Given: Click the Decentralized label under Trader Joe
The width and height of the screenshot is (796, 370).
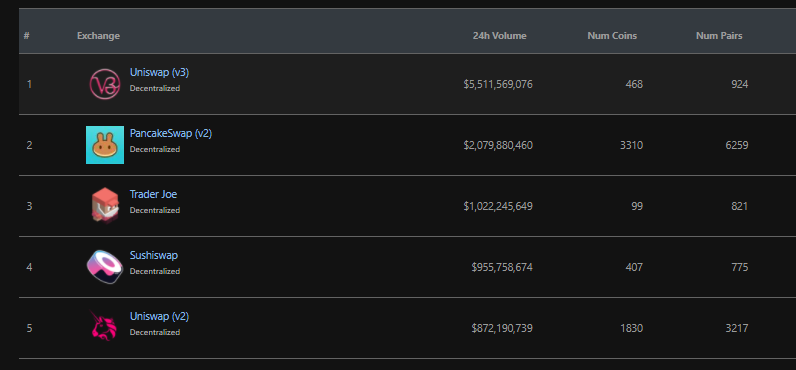Looking at the screenshot, I should [x=155, y=210].
